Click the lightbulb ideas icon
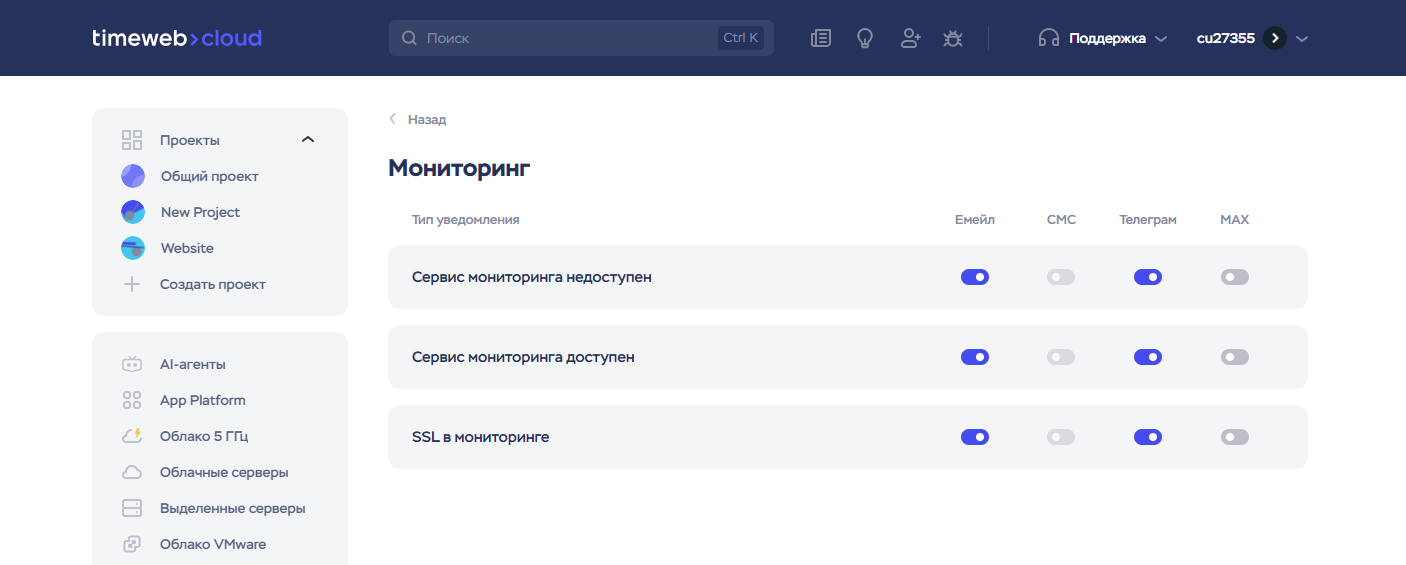Screen dimensions: 1406x565 (x=865, y=38)
